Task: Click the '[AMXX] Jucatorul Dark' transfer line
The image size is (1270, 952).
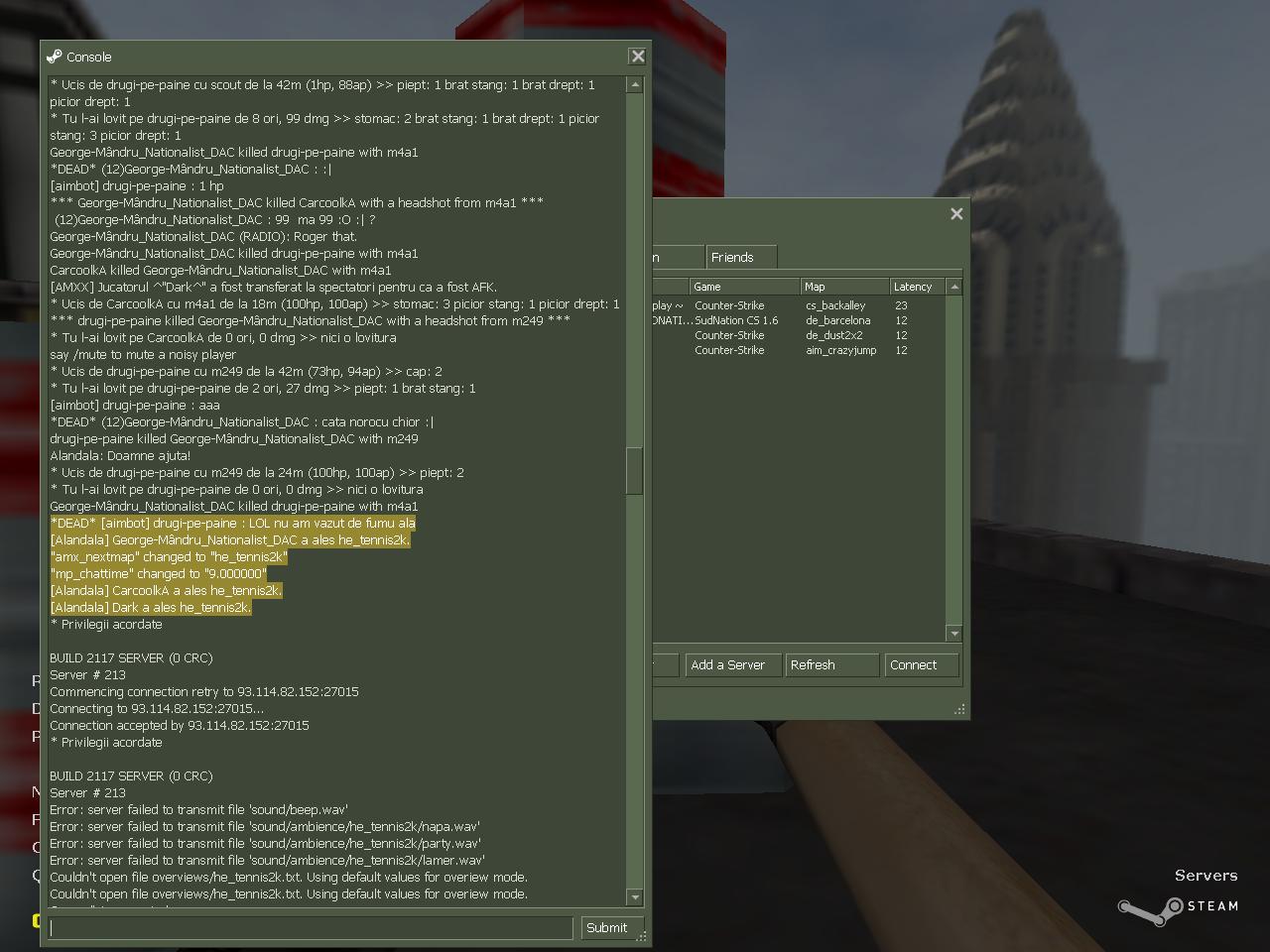Action: tap(273, 288)
